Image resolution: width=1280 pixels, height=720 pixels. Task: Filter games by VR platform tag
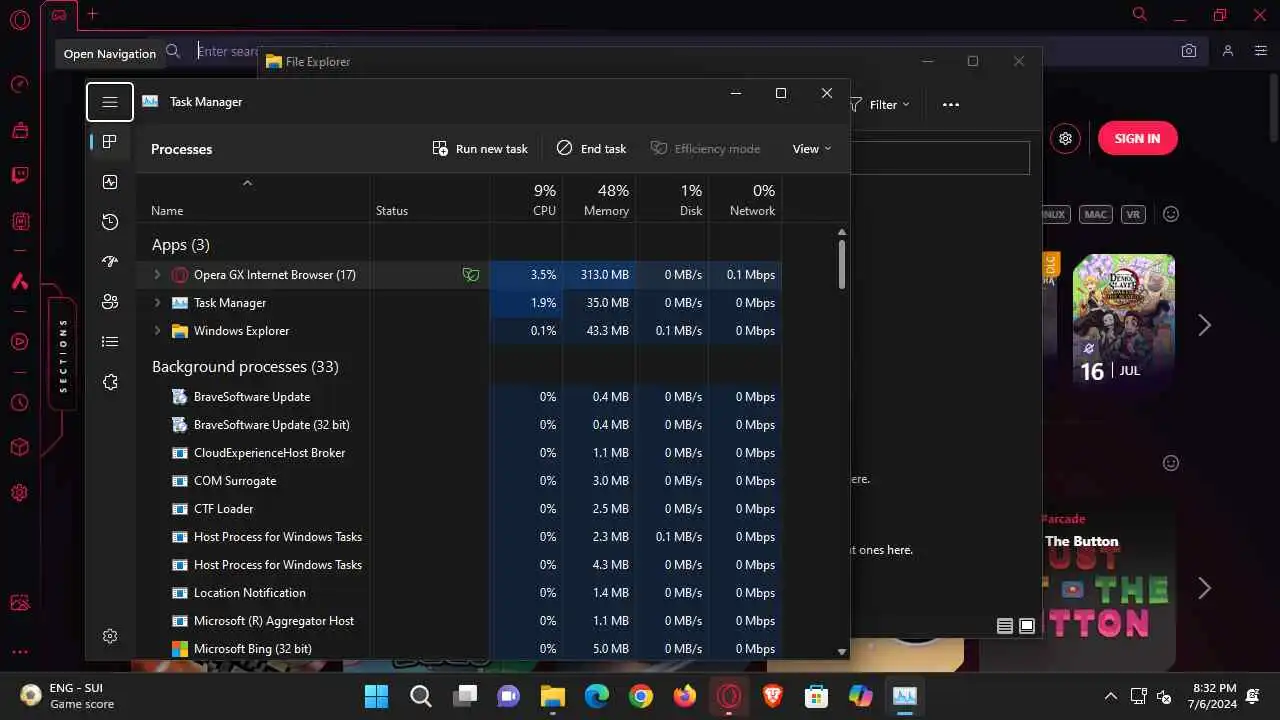(x=1133, y=214)
